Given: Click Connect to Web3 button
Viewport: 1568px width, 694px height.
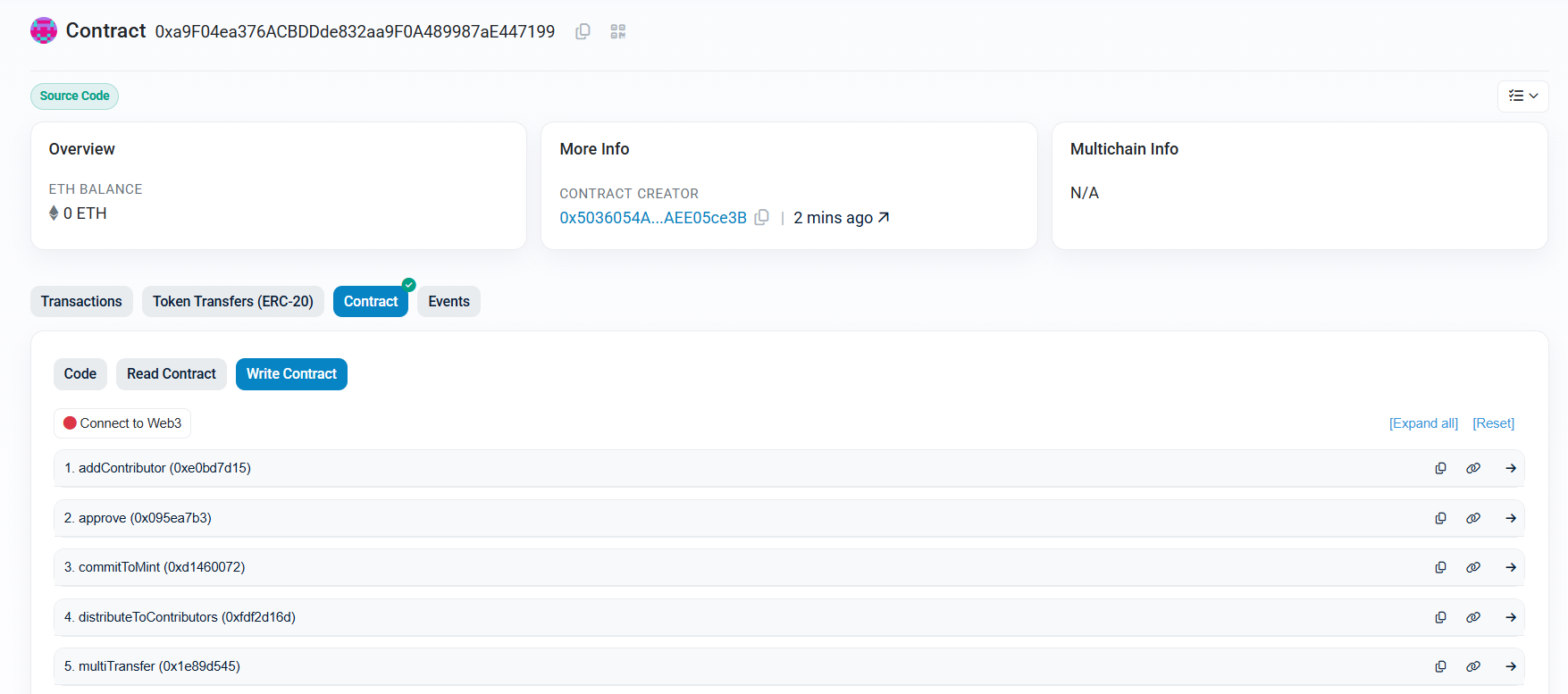Looking at the screenshot, I should [x=122, y=423].
